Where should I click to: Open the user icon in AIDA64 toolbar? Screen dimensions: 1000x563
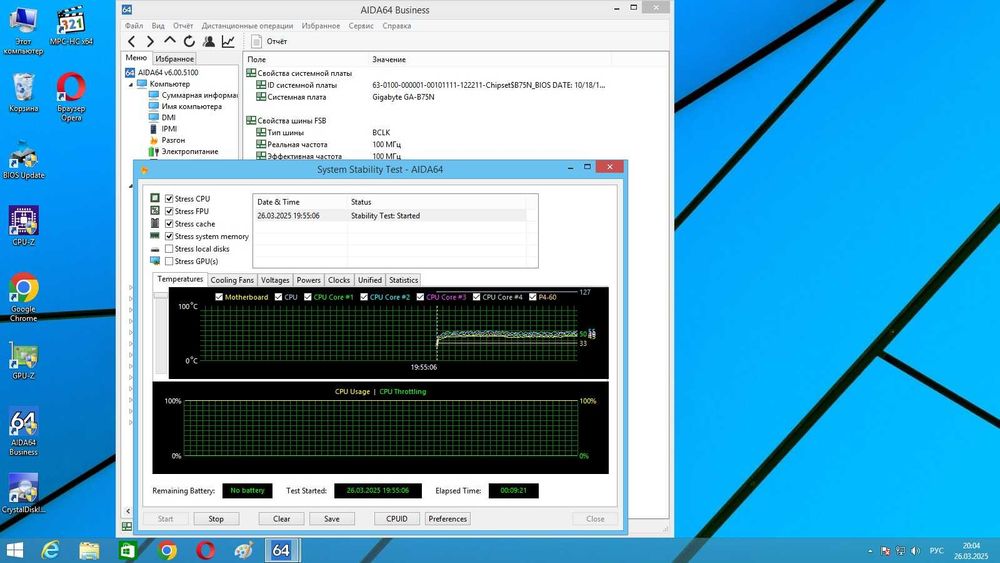click(209, 41)
